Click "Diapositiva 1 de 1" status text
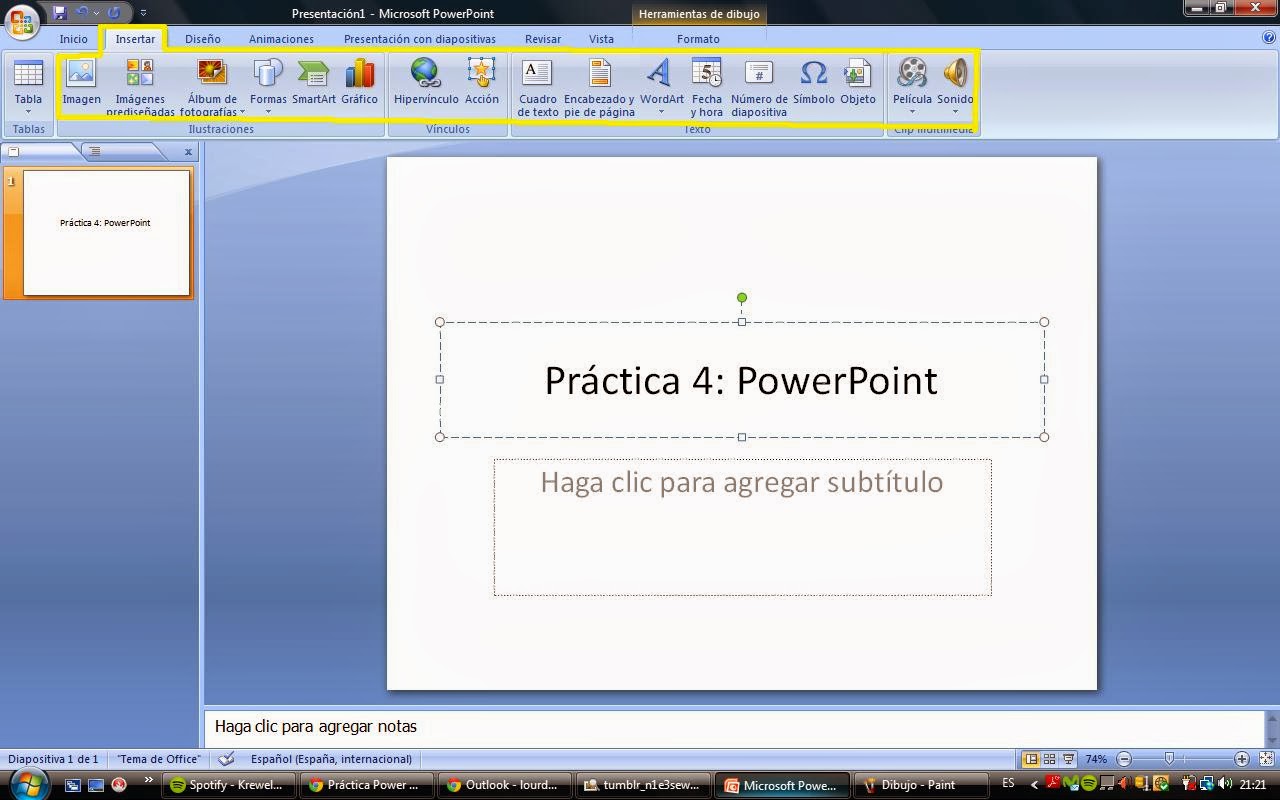Viewport: 1280px width, 800px height. (53, 759)
